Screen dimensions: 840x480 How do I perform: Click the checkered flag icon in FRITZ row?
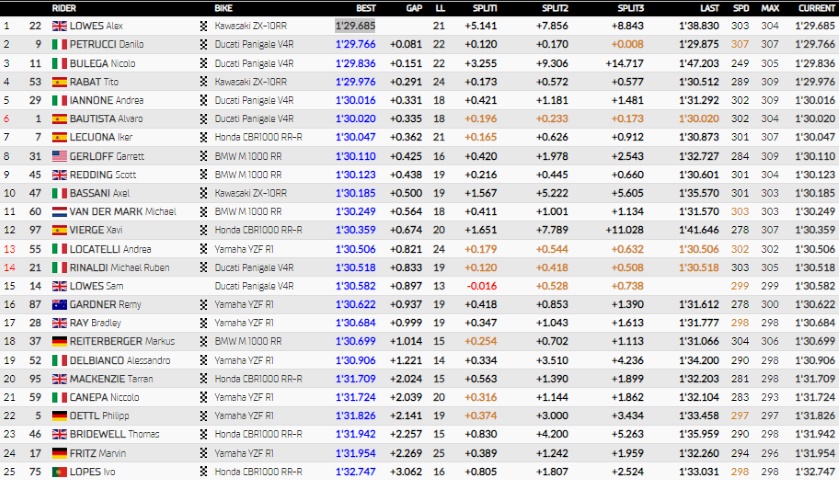(204, 453)
